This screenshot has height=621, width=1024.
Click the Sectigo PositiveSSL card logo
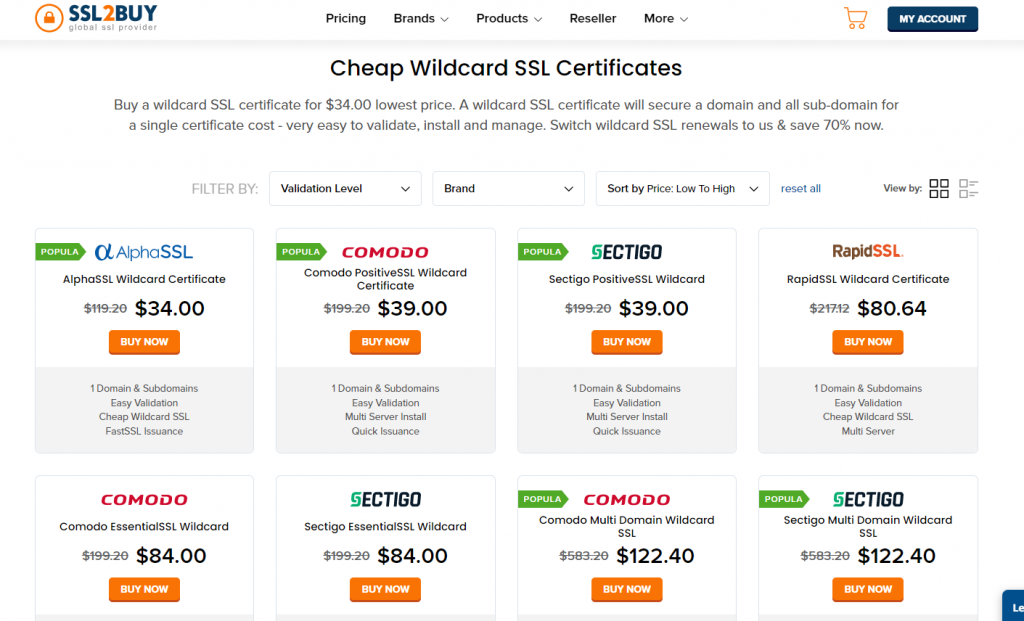pos(626,253)
